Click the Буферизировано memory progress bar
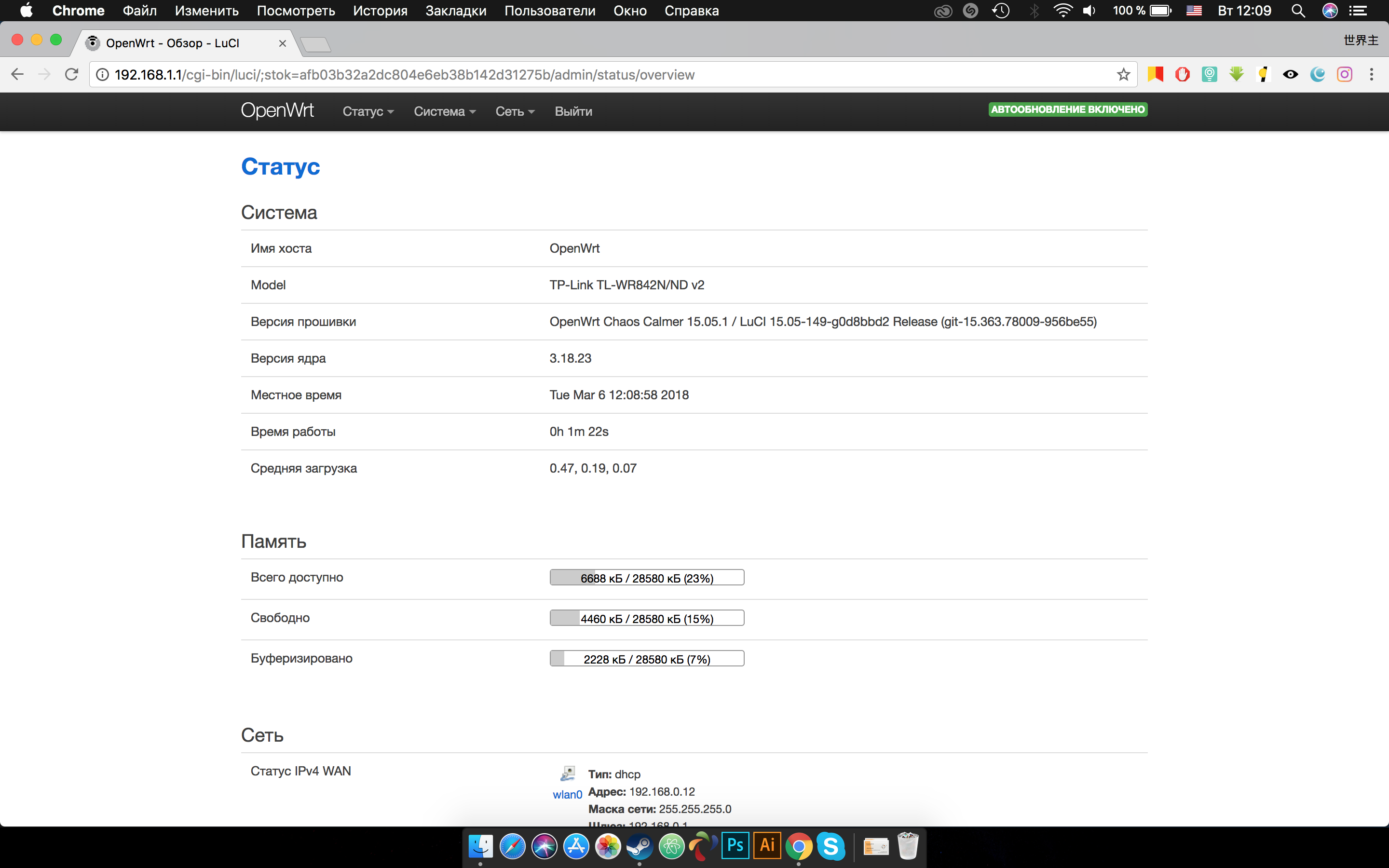 pyautogui.click(x=647, y=658)
